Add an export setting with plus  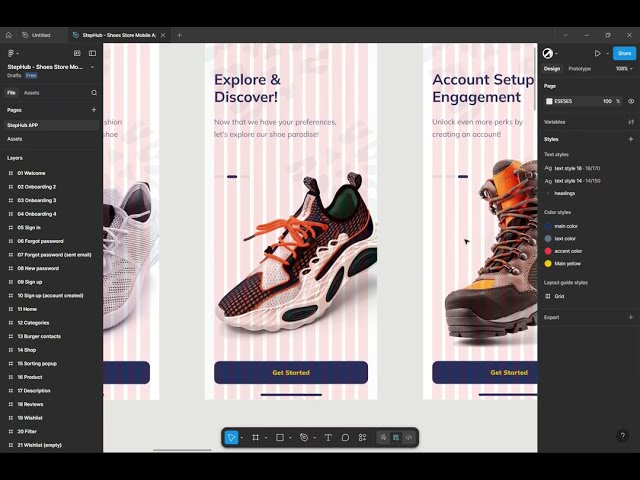click(x=631, y=317)
